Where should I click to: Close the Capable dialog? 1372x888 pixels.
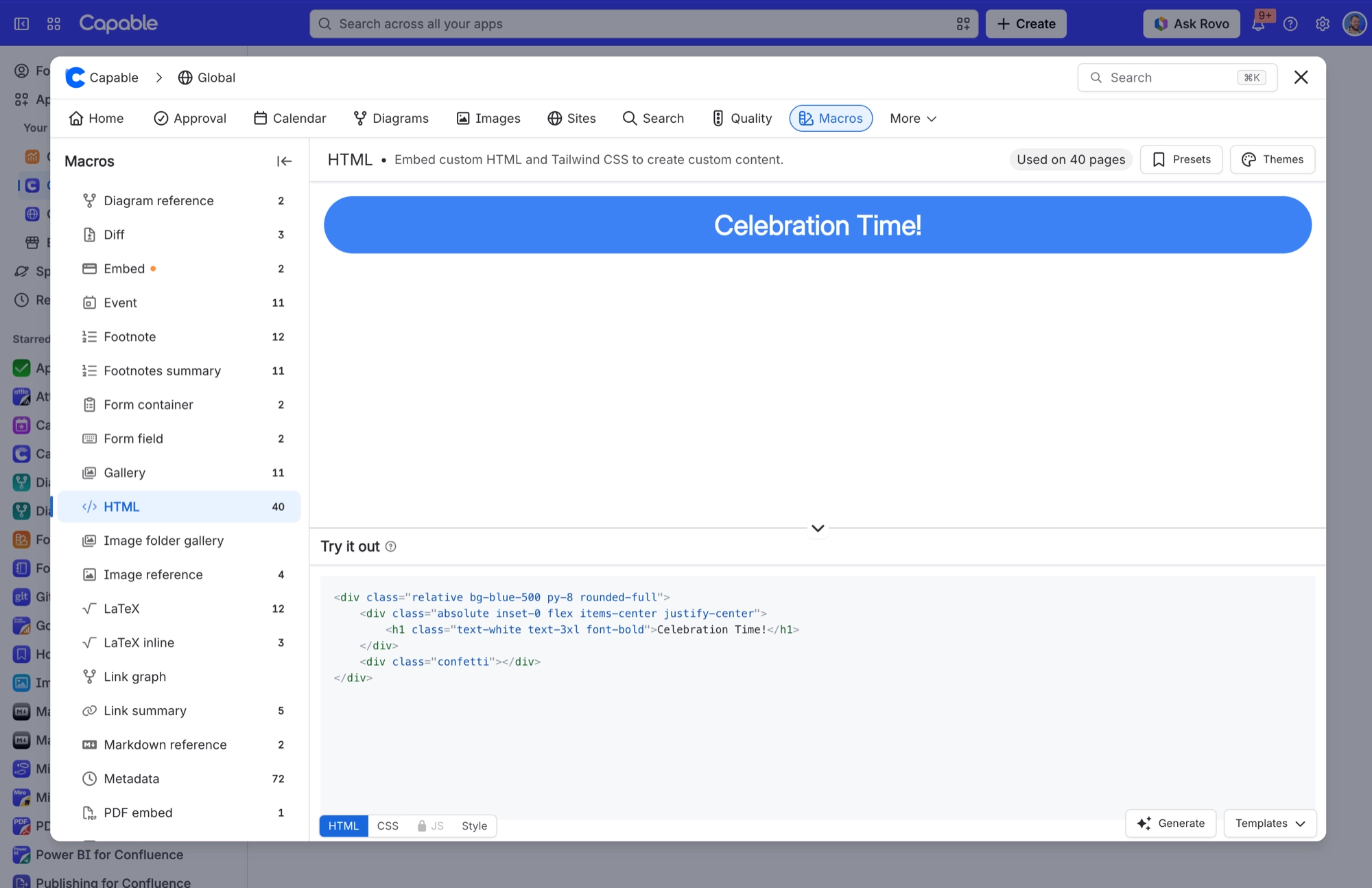click(x=1301, y=77)
